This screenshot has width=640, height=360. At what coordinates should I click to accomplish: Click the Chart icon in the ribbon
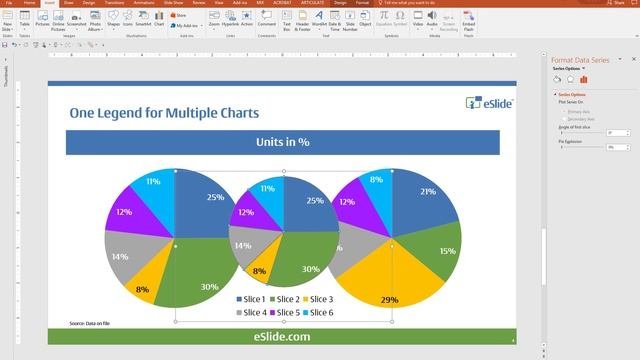(x=159, y=19)
